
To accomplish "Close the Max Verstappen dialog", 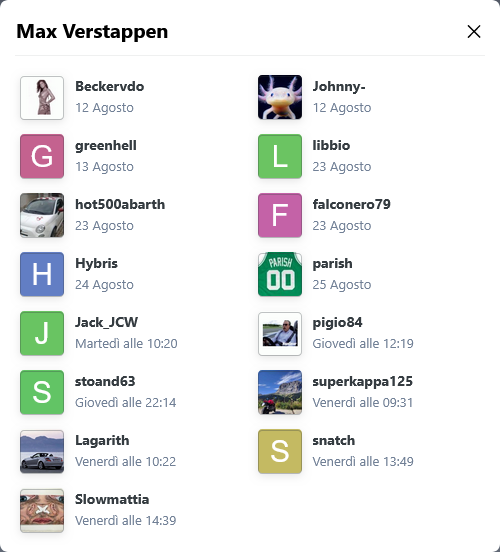I will [x=474, y=32].
